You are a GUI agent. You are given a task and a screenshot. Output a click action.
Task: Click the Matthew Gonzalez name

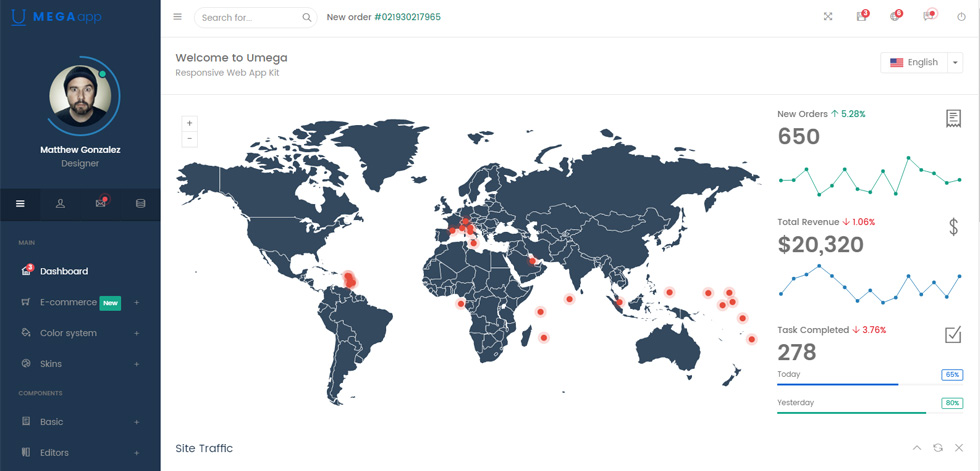pyautogui.click(x=81, y=150)
